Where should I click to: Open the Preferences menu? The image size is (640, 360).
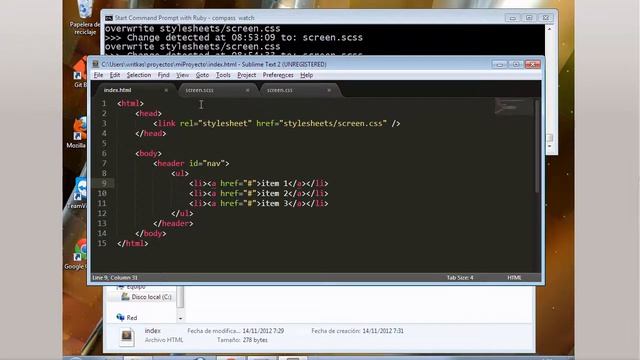tap(278, 75)
